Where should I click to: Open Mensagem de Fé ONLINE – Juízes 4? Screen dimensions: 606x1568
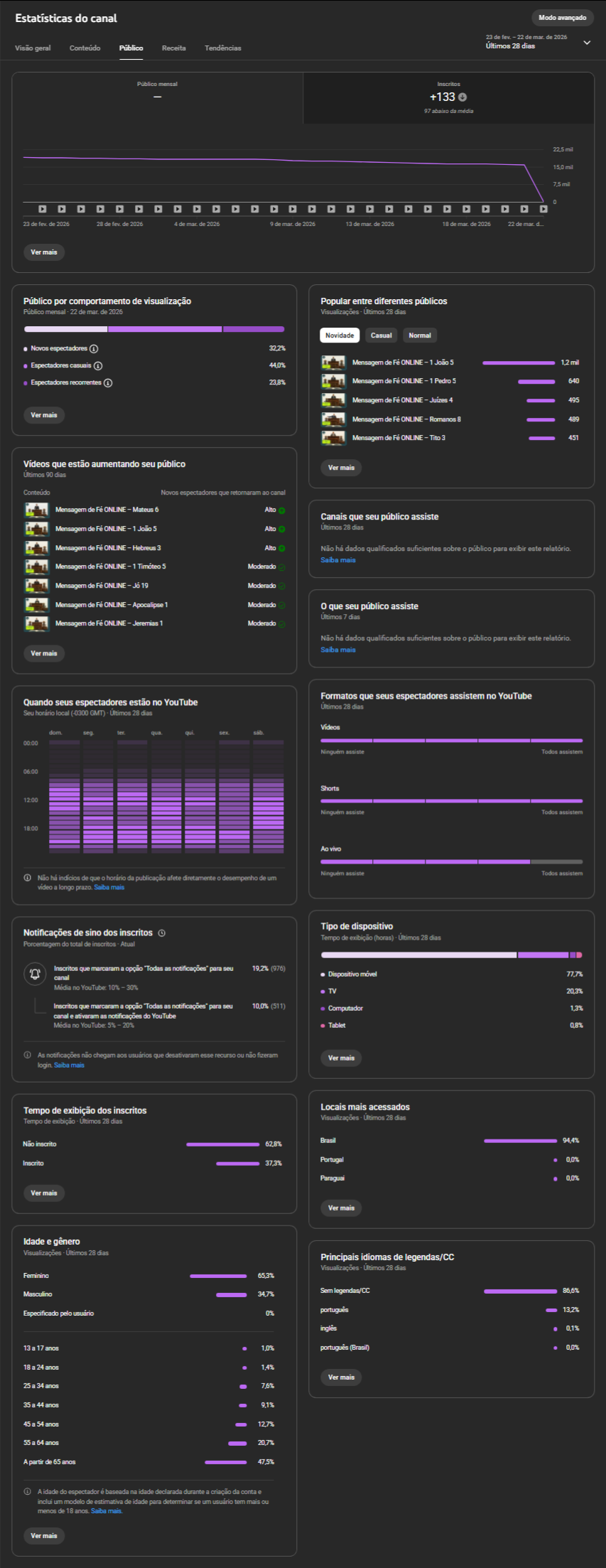pos(402,400)
